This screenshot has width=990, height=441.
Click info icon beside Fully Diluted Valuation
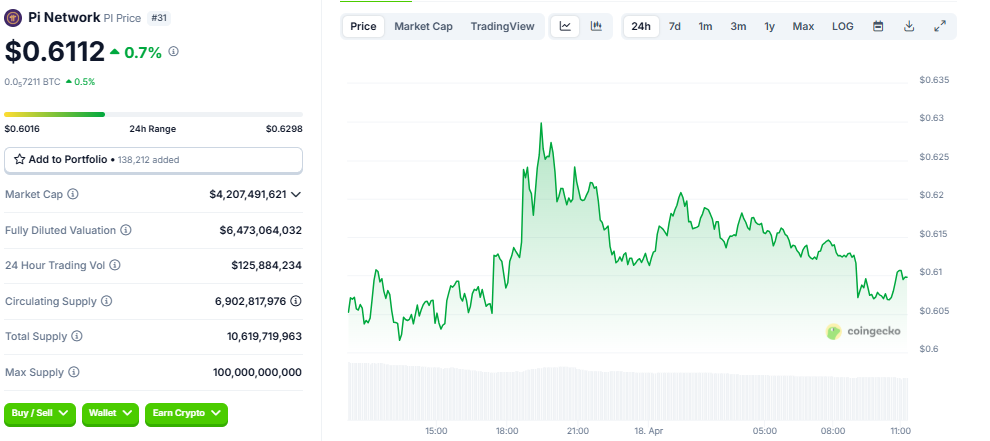(x=126, y=230)
